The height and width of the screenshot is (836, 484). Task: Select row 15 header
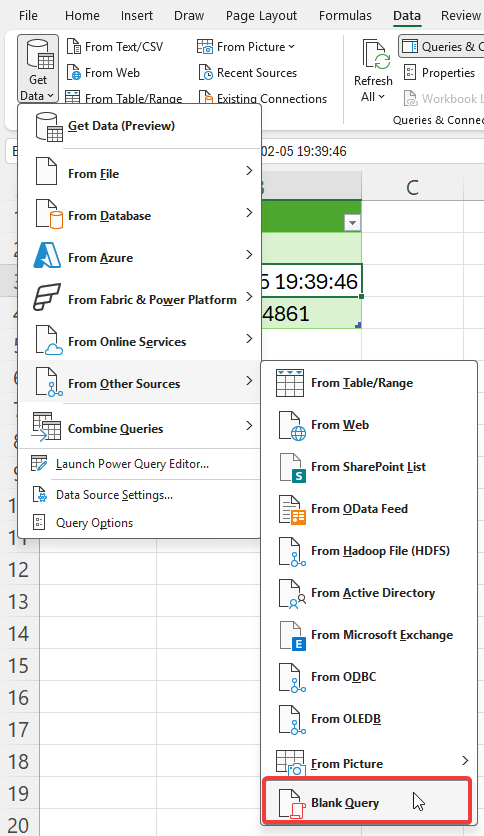point(18,666)
